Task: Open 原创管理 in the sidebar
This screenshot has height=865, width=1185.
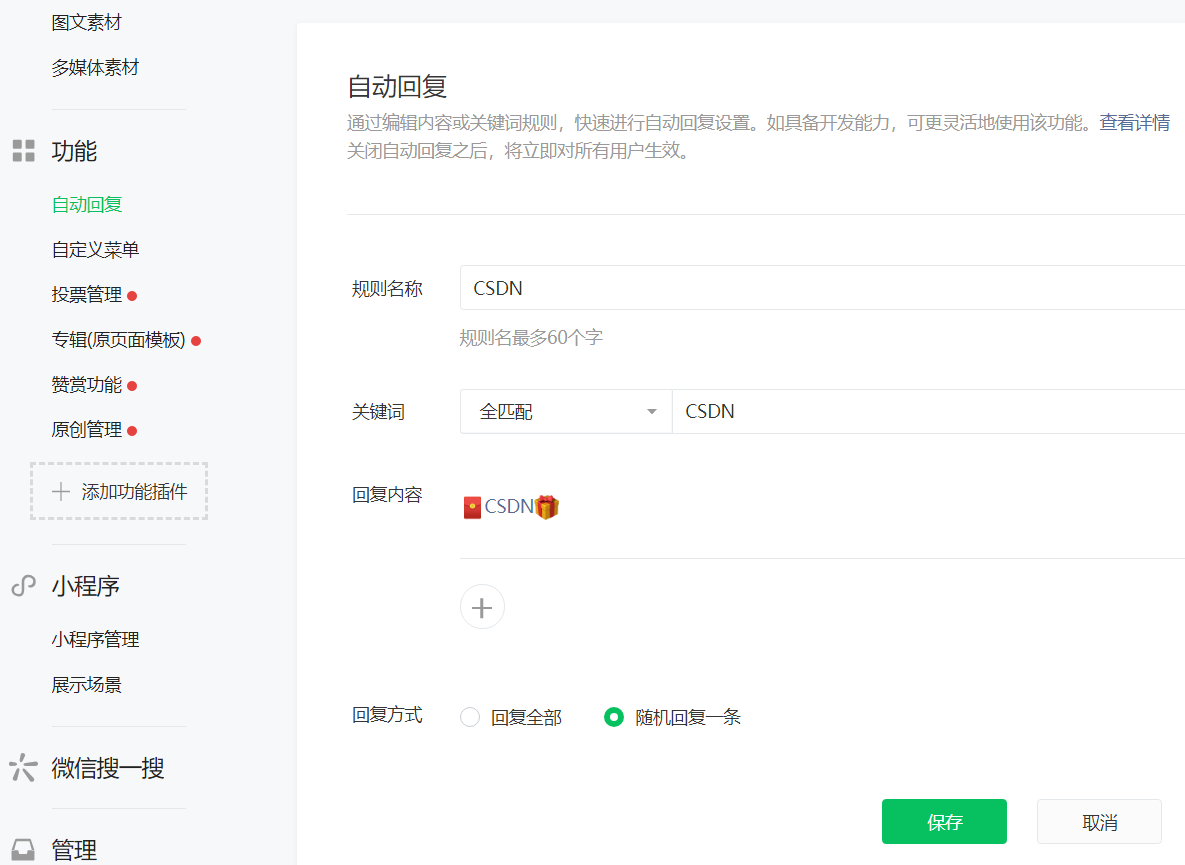Action: click(x=87, y=431)
